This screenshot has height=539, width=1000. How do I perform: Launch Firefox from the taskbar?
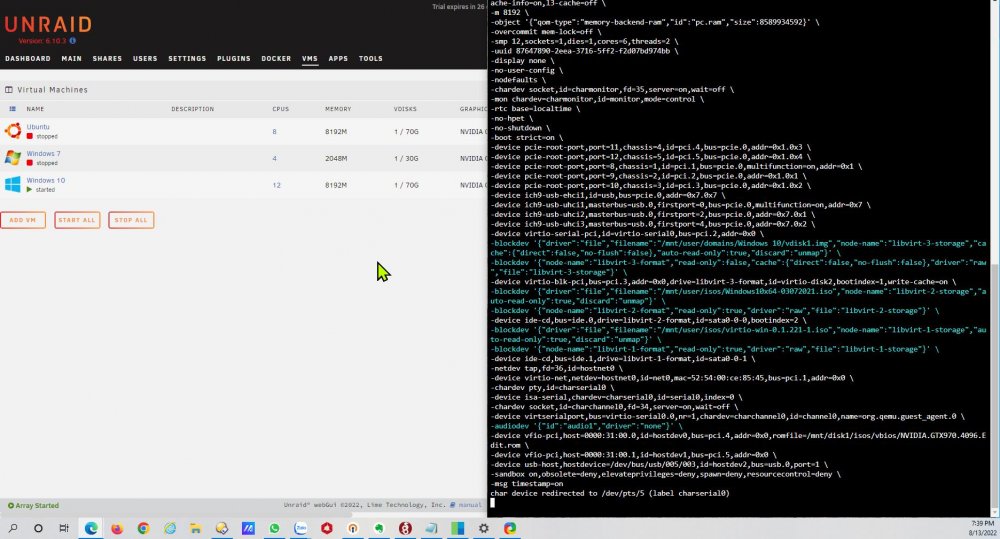click(x=117, y=528)
